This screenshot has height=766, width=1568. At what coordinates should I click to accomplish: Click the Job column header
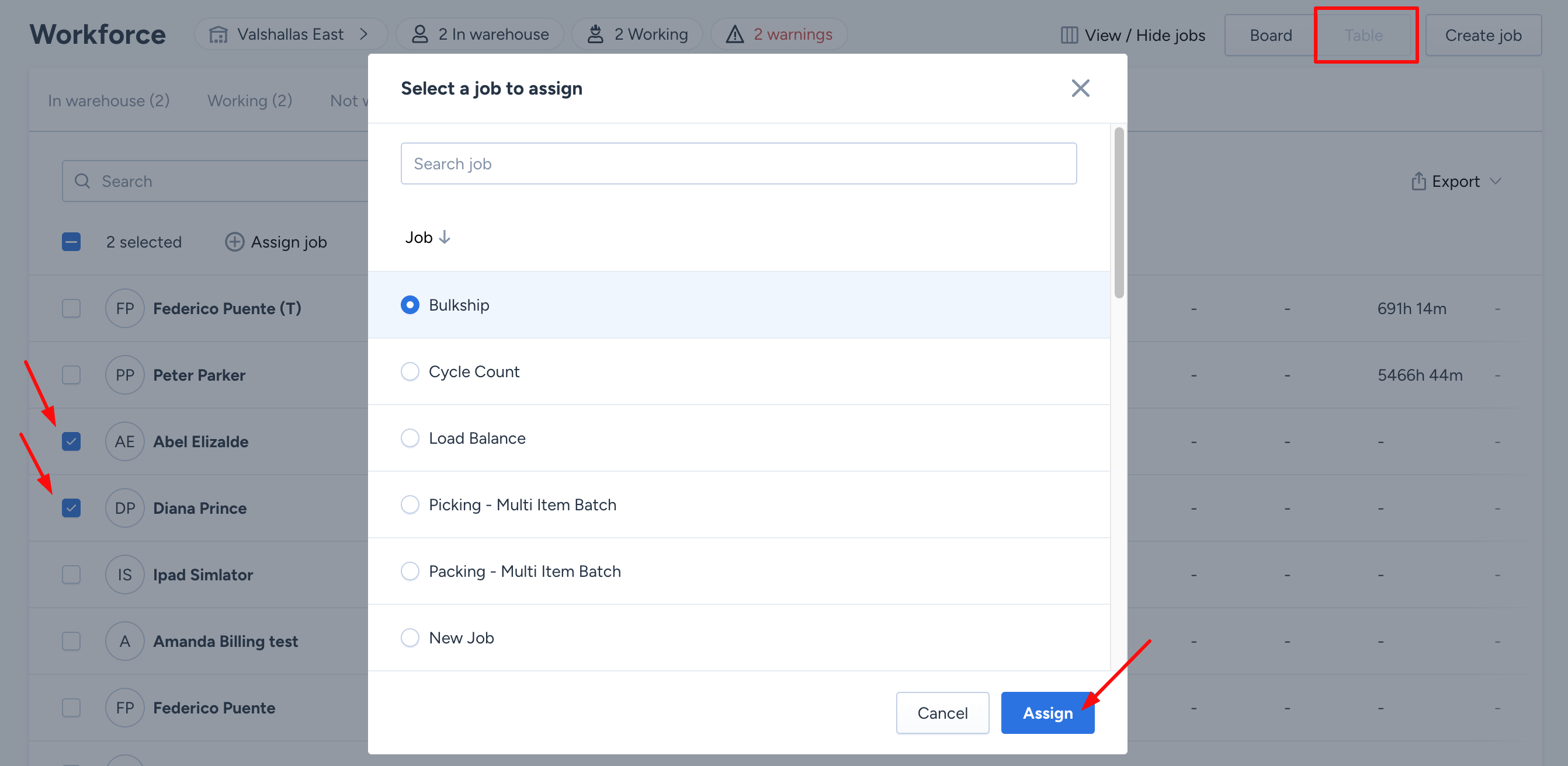point(419,237)
